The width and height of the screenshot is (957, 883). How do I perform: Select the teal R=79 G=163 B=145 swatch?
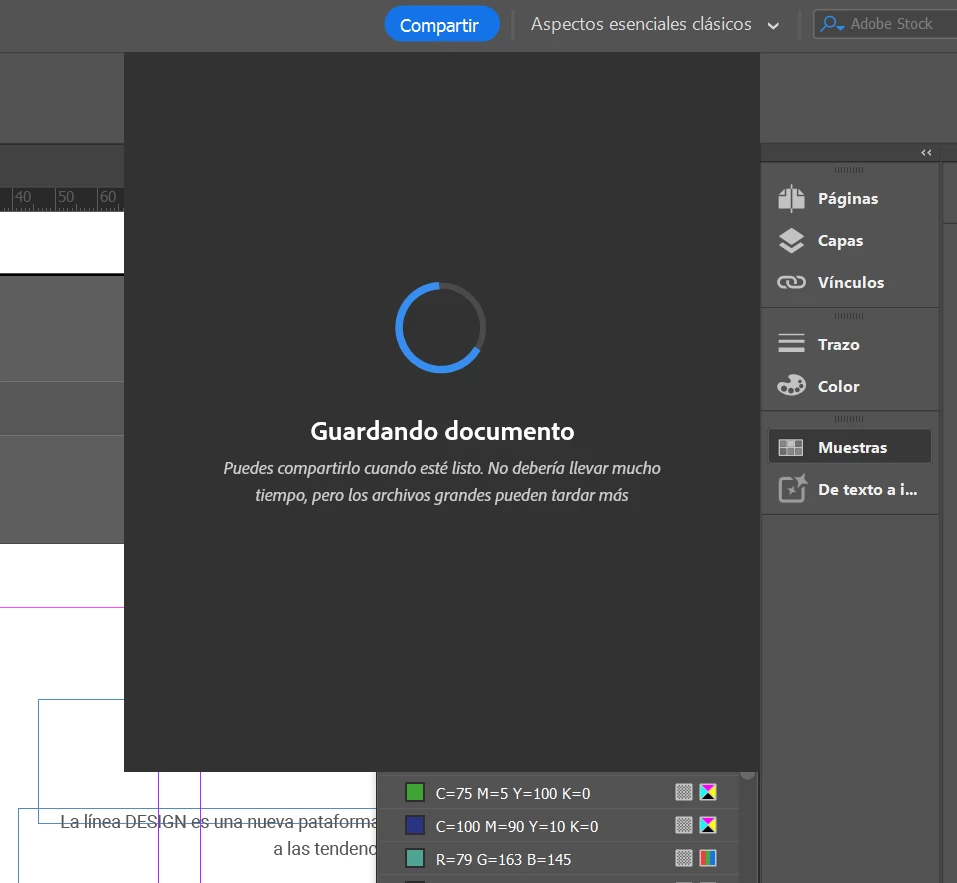pyautogui.click(x=415, y=858)
